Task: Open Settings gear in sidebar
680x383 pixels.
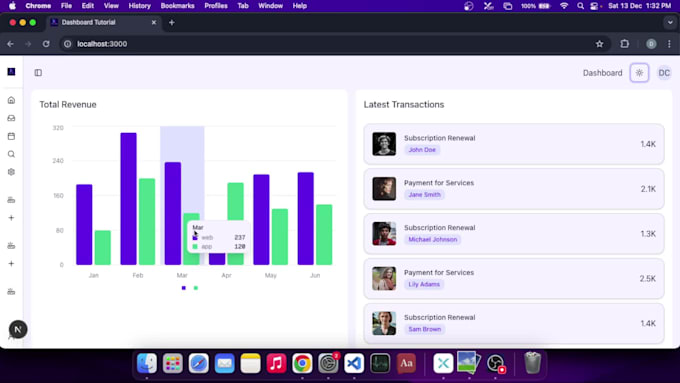Action: [11, 172]
